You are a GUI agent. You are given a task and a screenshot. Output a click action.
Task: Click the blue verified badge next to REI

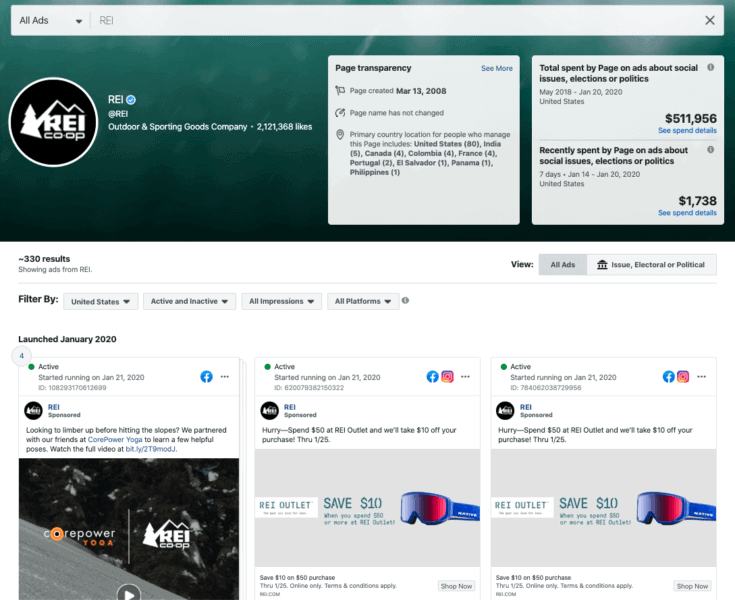point(131,99)
